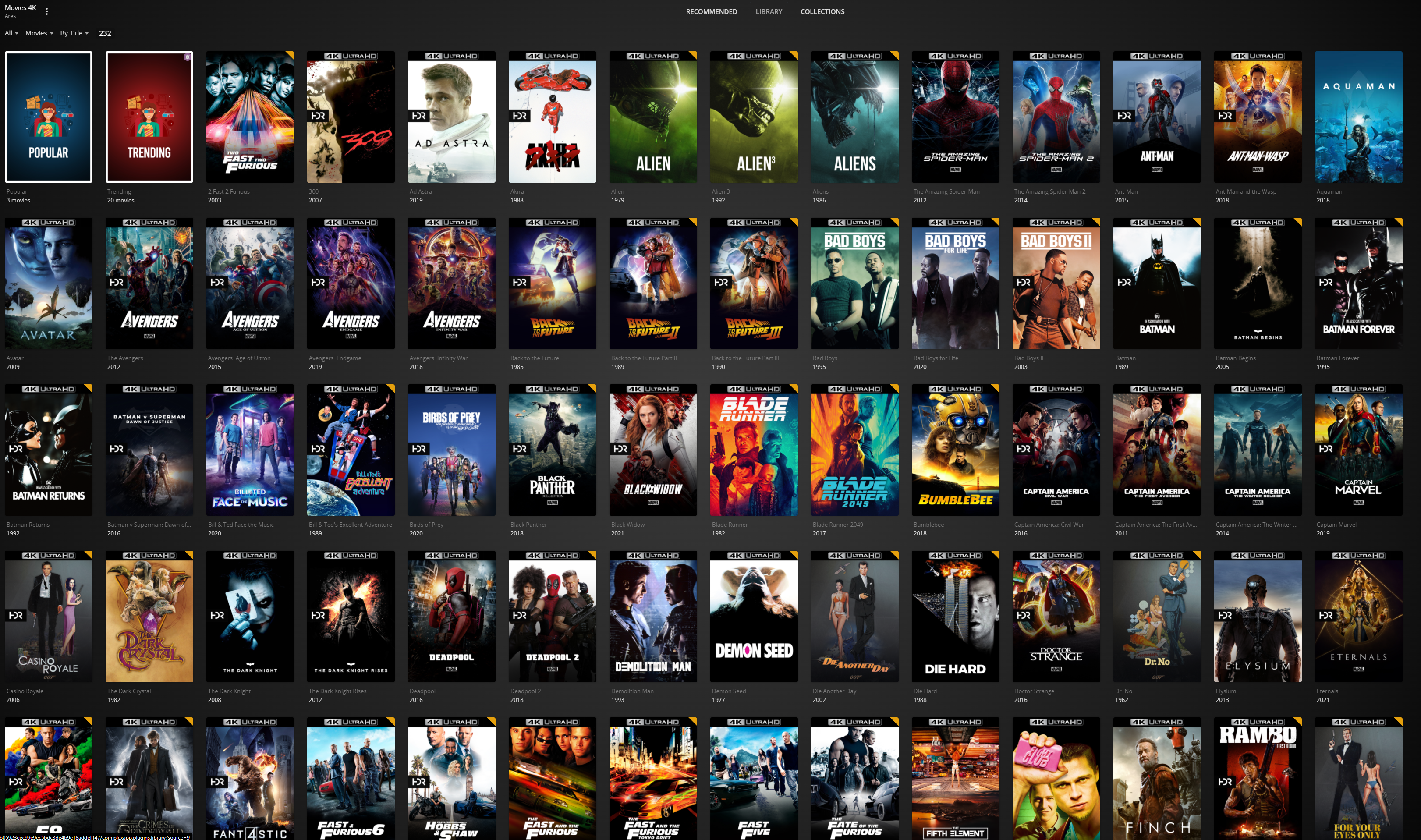Open the Popular collection poster
1421x840 pixels.
click(x=49, y=117)
